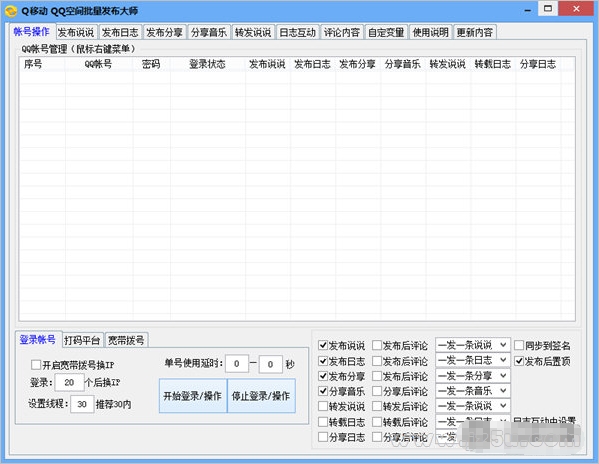Viewport: 599px width, 464px height.
Task: Click the 分享日志 column header in table
Action: [x=538, y=64]
